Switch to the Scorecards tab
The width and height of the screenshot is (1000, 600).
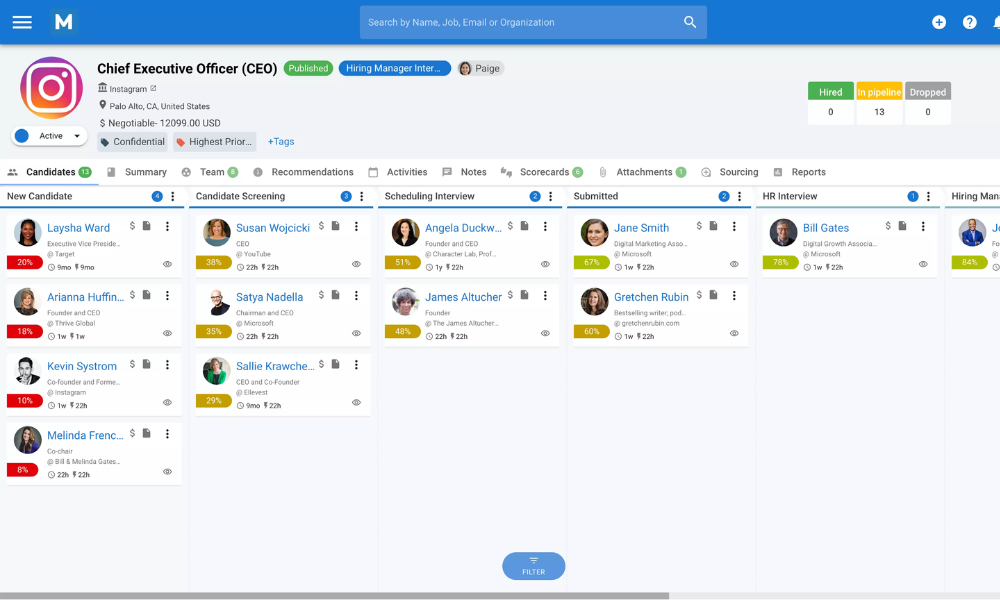[x=541, y=172]
